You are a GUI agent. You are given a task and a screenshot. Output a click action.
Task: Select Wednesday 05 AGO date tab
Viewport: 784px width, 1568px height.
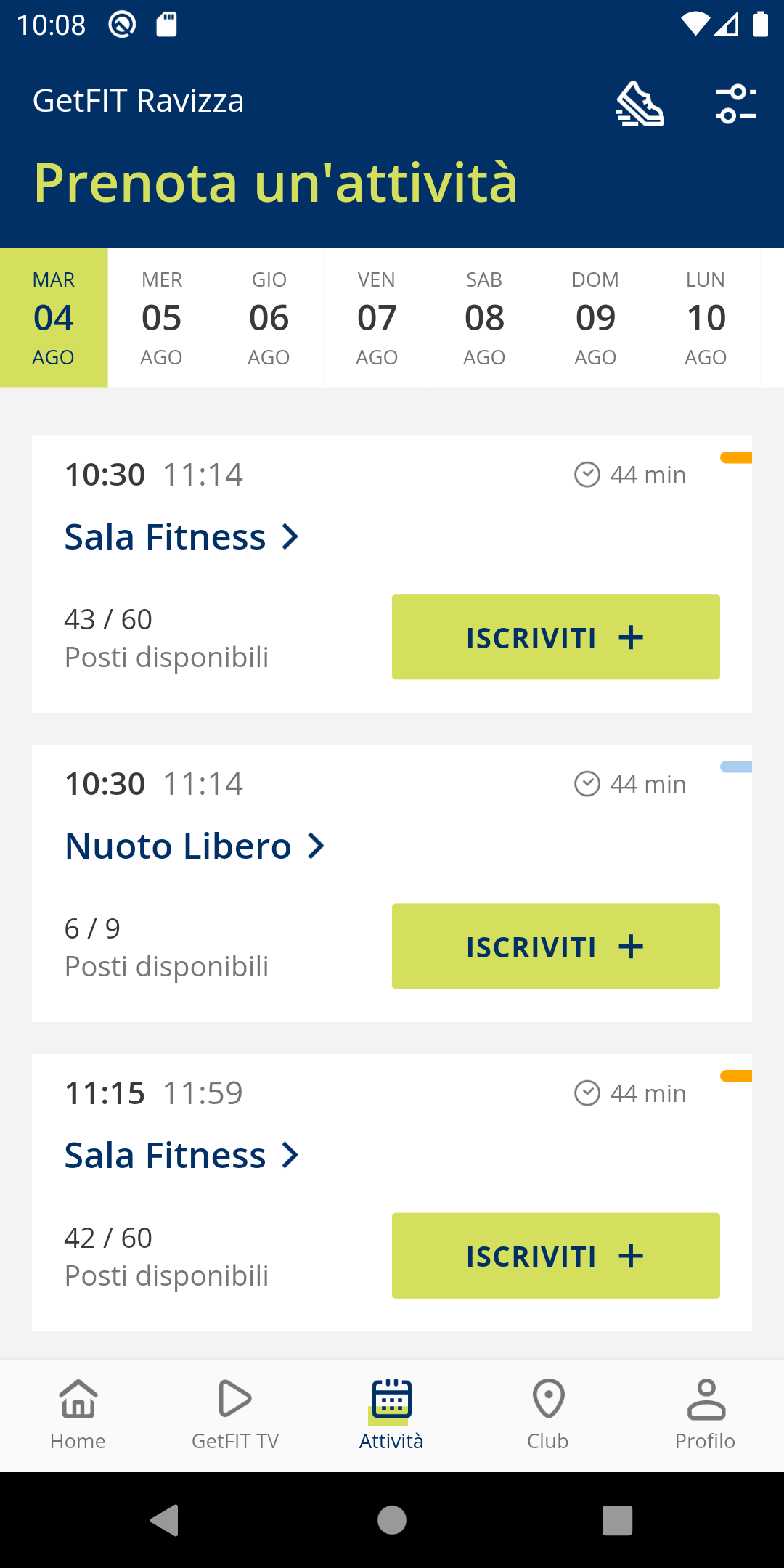161,318
